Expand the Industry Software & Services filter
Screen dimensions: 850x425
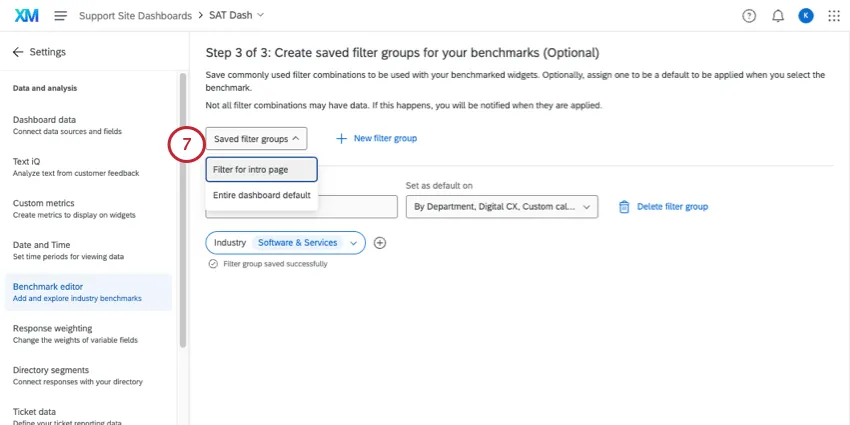(353, 242)
